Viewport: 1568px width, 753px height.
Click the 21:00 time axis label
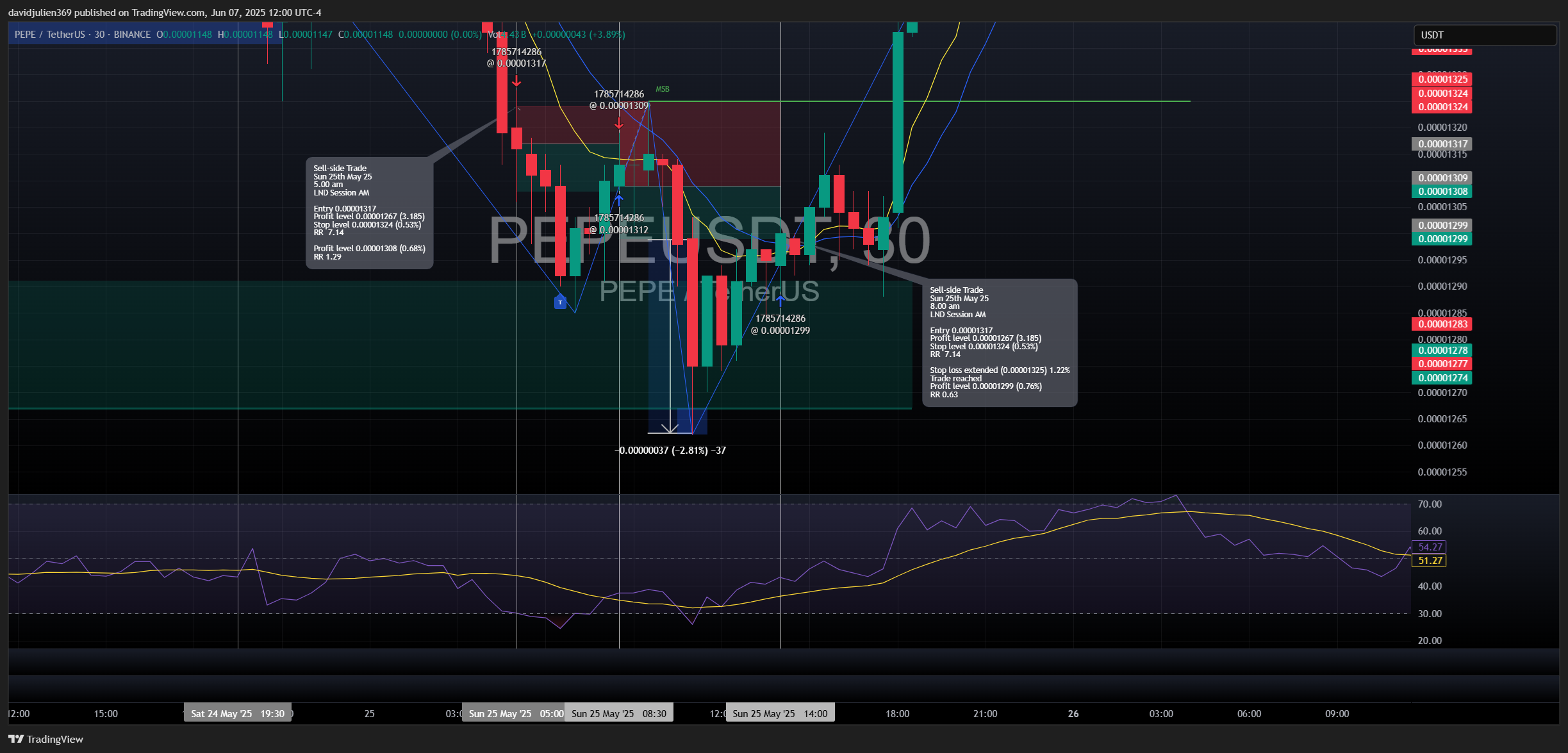click(985, 714)
